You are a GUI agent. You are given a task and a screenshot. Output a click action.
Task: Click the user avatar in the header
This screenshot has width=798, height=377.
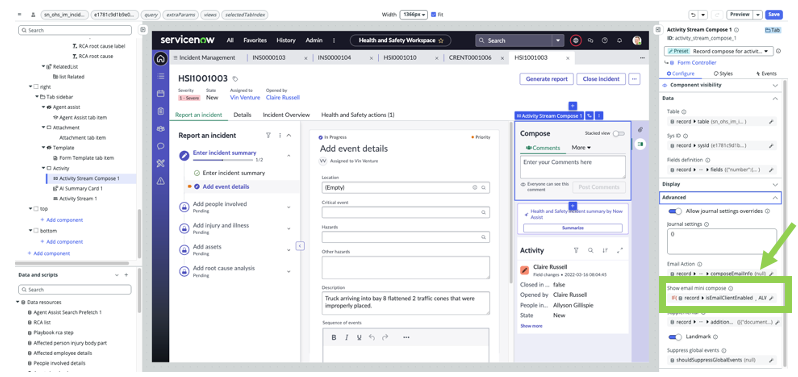pyautogui.click(x=637, y=40)
